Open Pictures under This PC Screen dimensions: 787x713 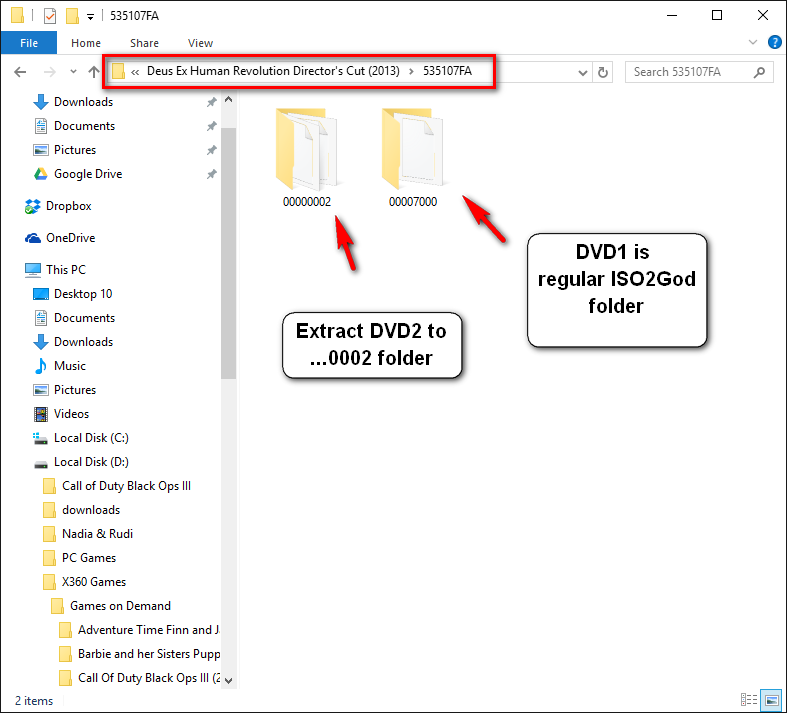point(75,390)
